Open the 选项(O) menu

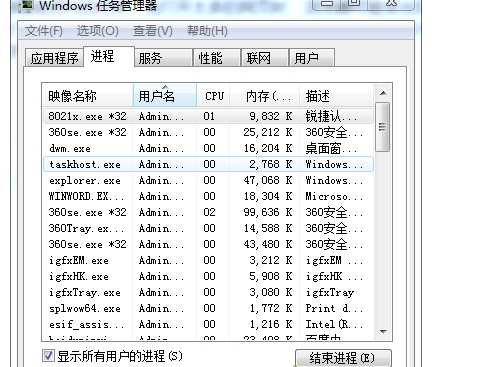(x=98, y=31)
